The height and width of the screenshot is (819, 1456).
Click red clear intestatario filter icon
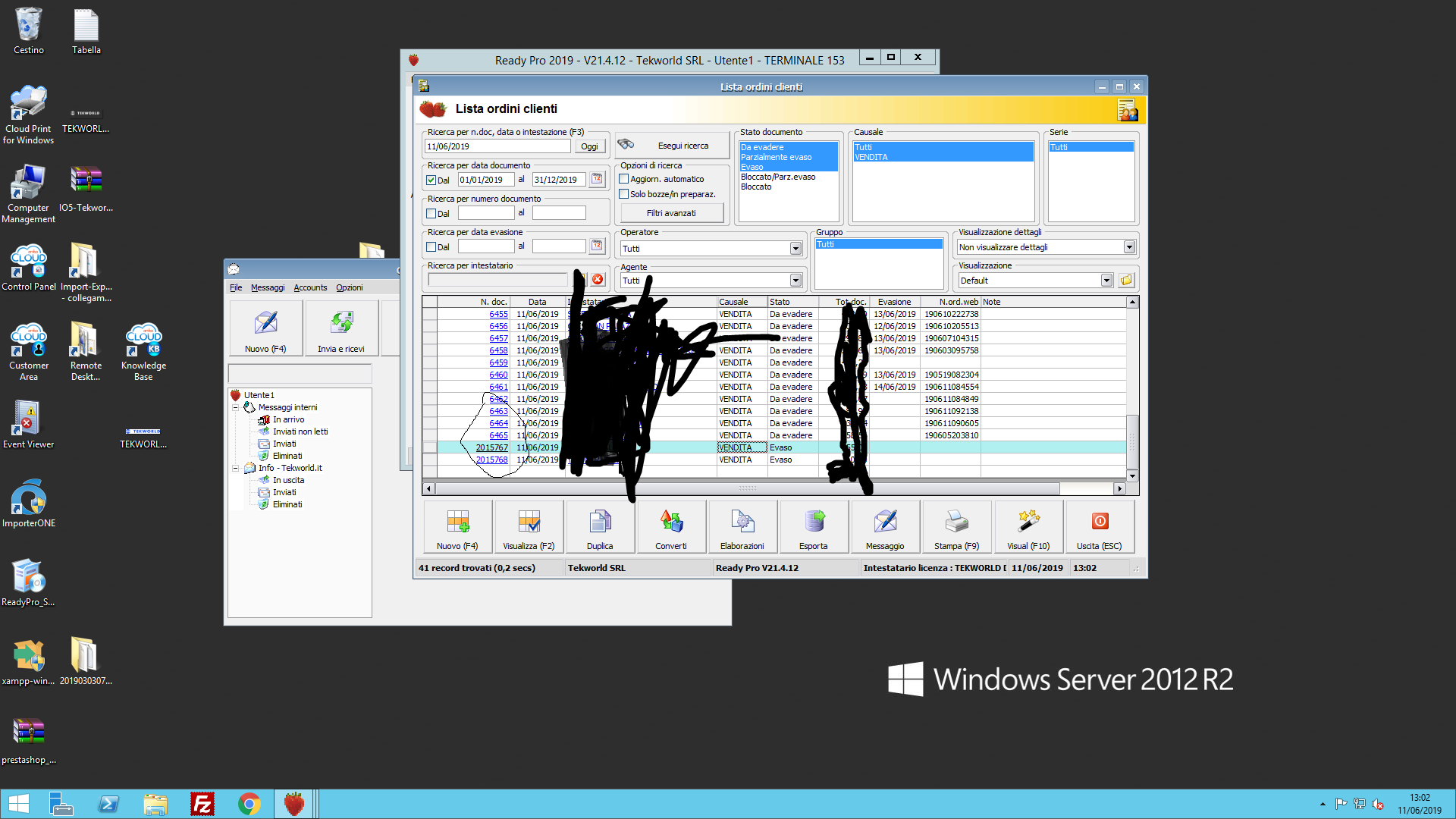tap(598, 280)
